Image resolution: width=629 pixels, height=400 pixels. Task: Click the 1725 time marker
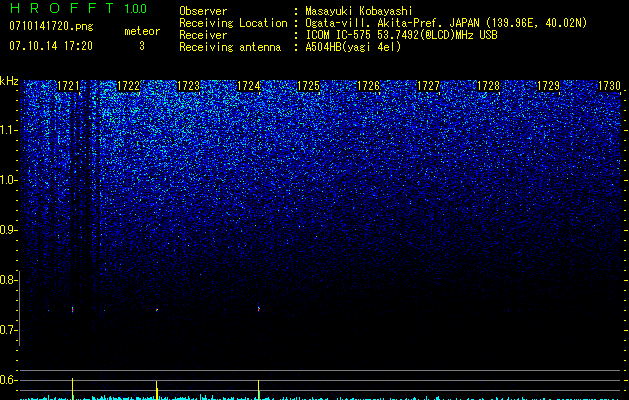point(308,86)
